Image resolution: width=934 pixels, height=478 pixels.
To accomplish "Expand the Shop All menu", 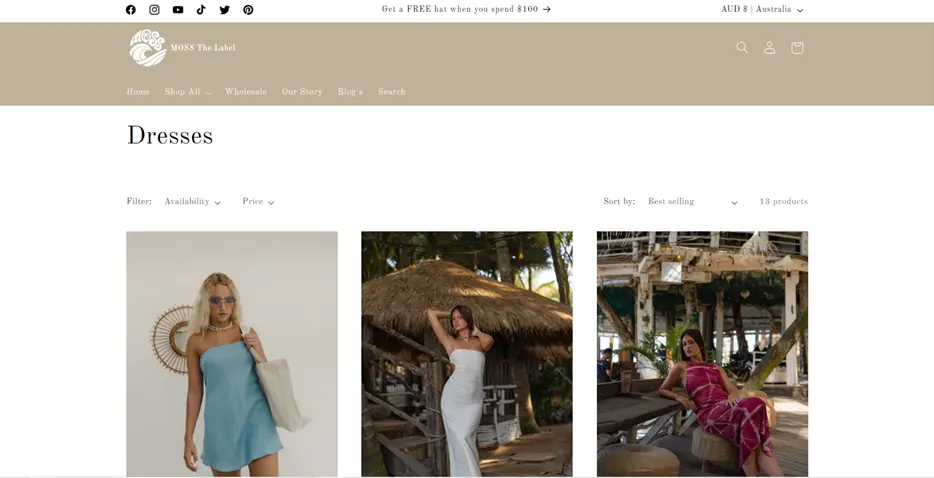I will pyautogui.click(x=188, y=92).
